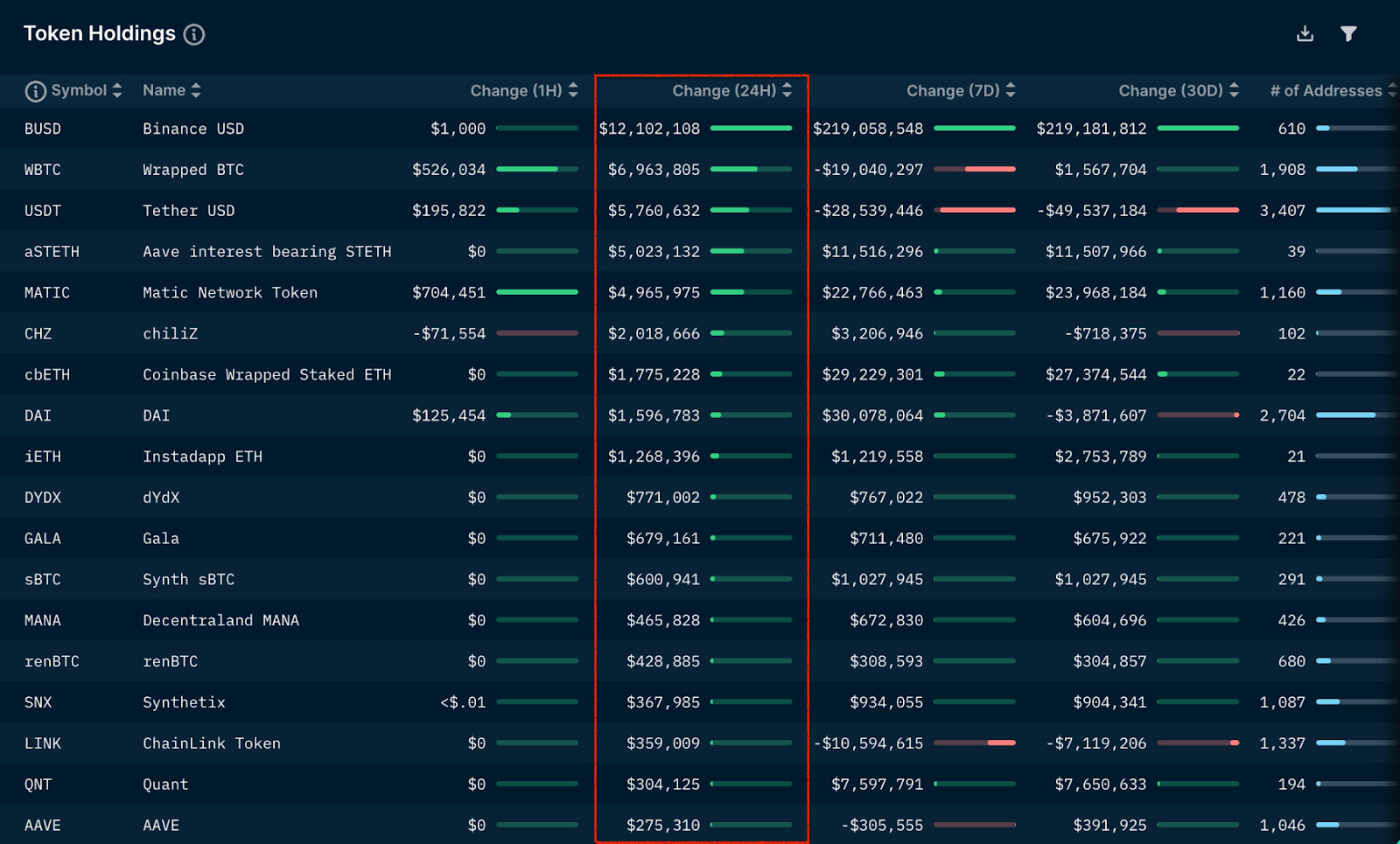Sort by Change (30D) arrows
The image size is (1400, 844).
[x=1234, y=90]
